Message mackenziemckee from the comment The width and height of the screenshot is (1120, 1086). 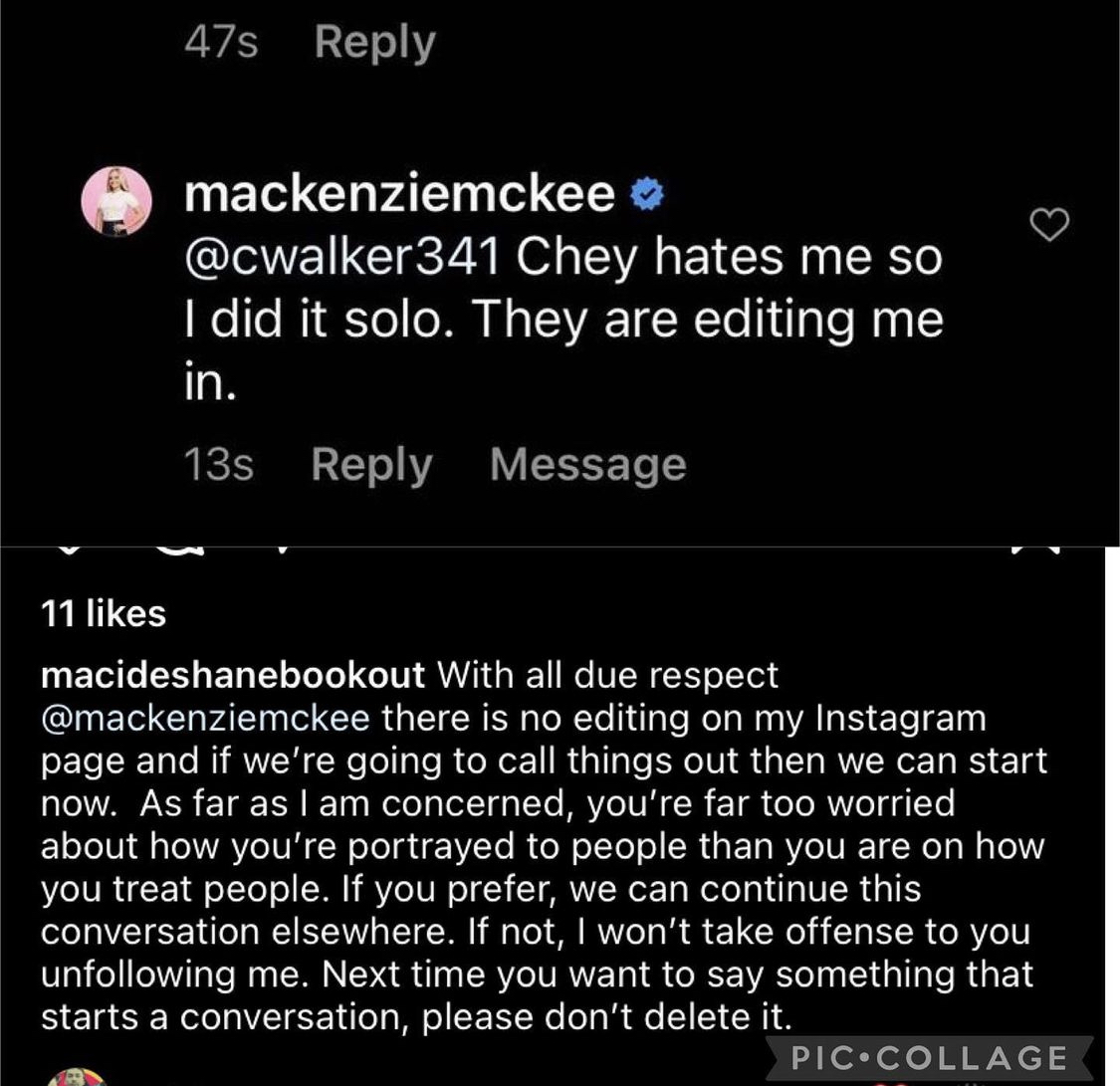(588, 464)
